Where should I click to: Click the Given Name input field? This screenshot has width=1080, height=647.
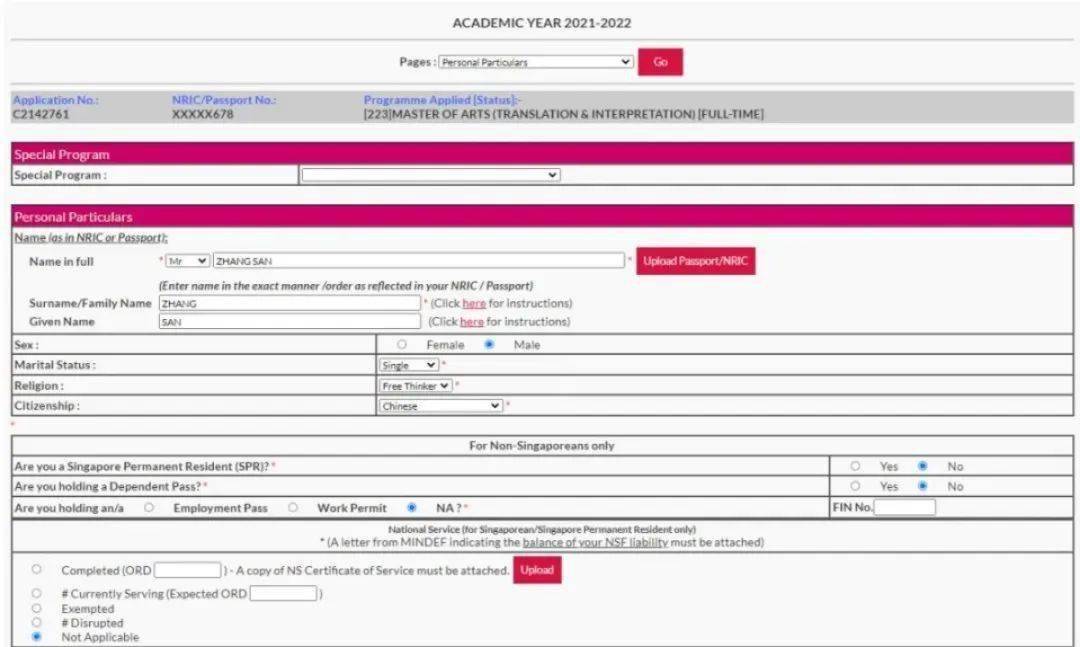tap(290, 322)
